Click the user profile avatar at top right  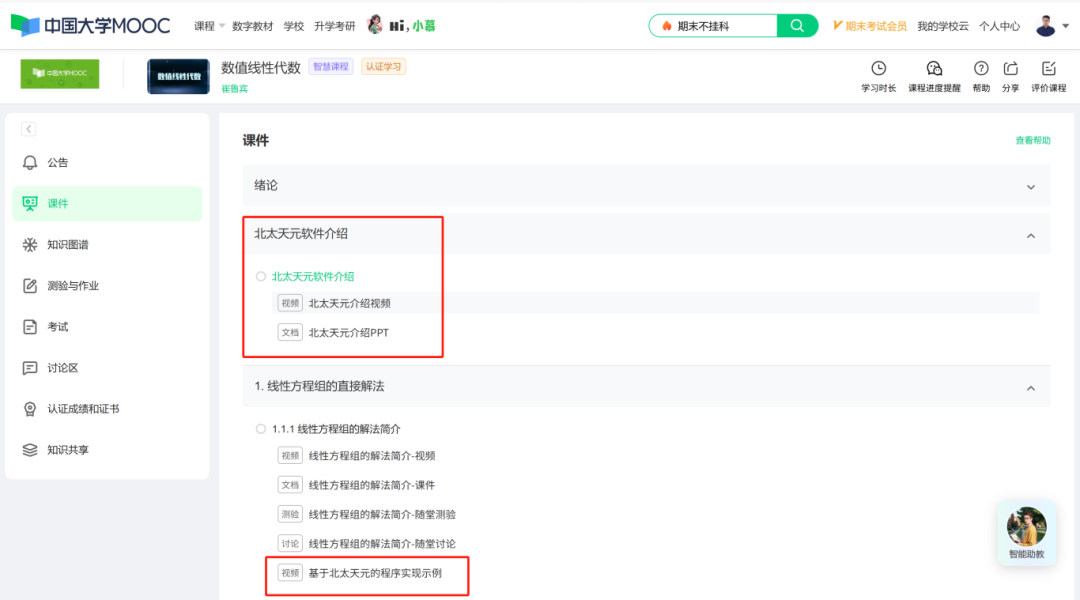1045,26
